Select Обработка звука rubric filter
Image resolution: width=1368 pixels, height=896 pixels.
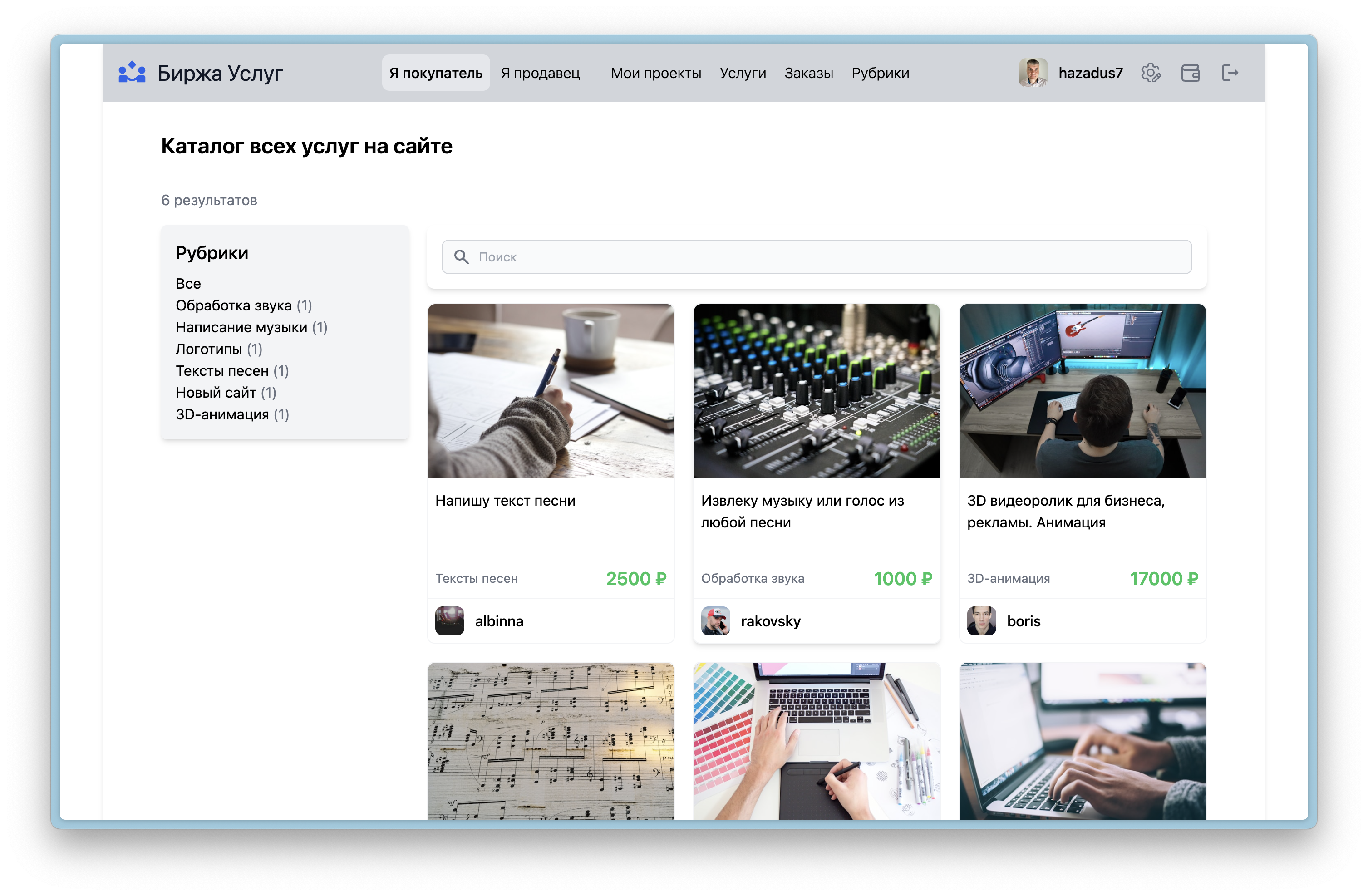[233, 305]
